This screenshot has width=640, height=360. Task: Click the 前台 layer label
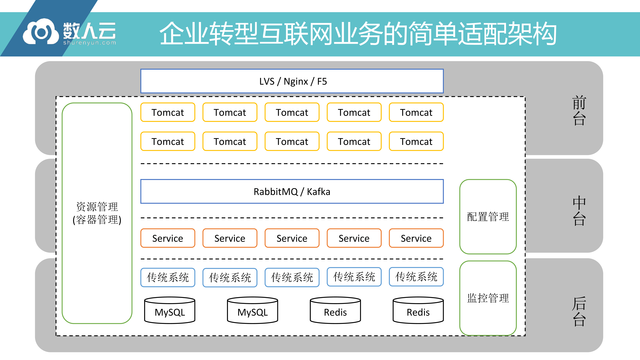pos(579,110)
